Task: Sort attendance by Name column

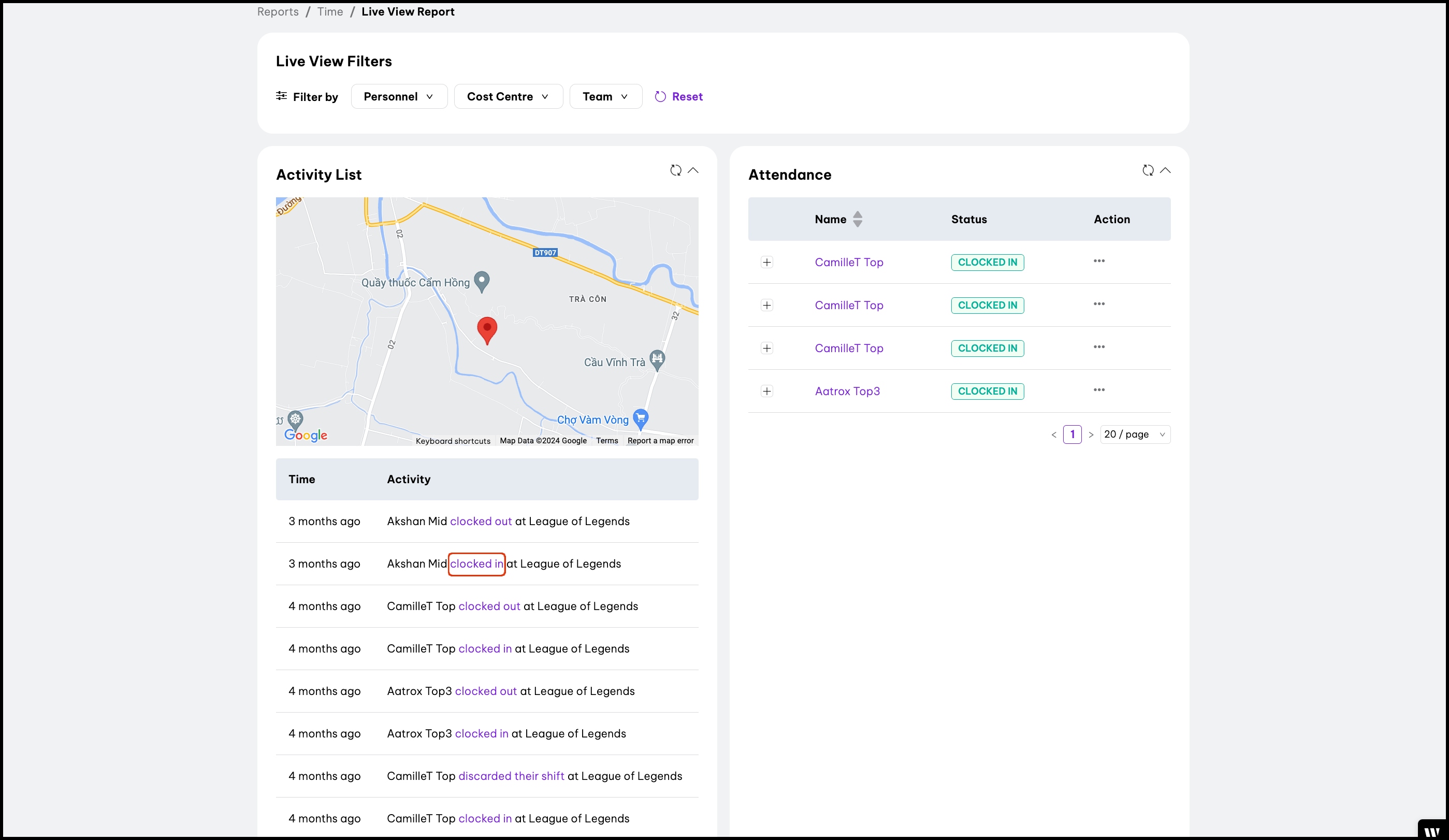Action: point(857,219)
